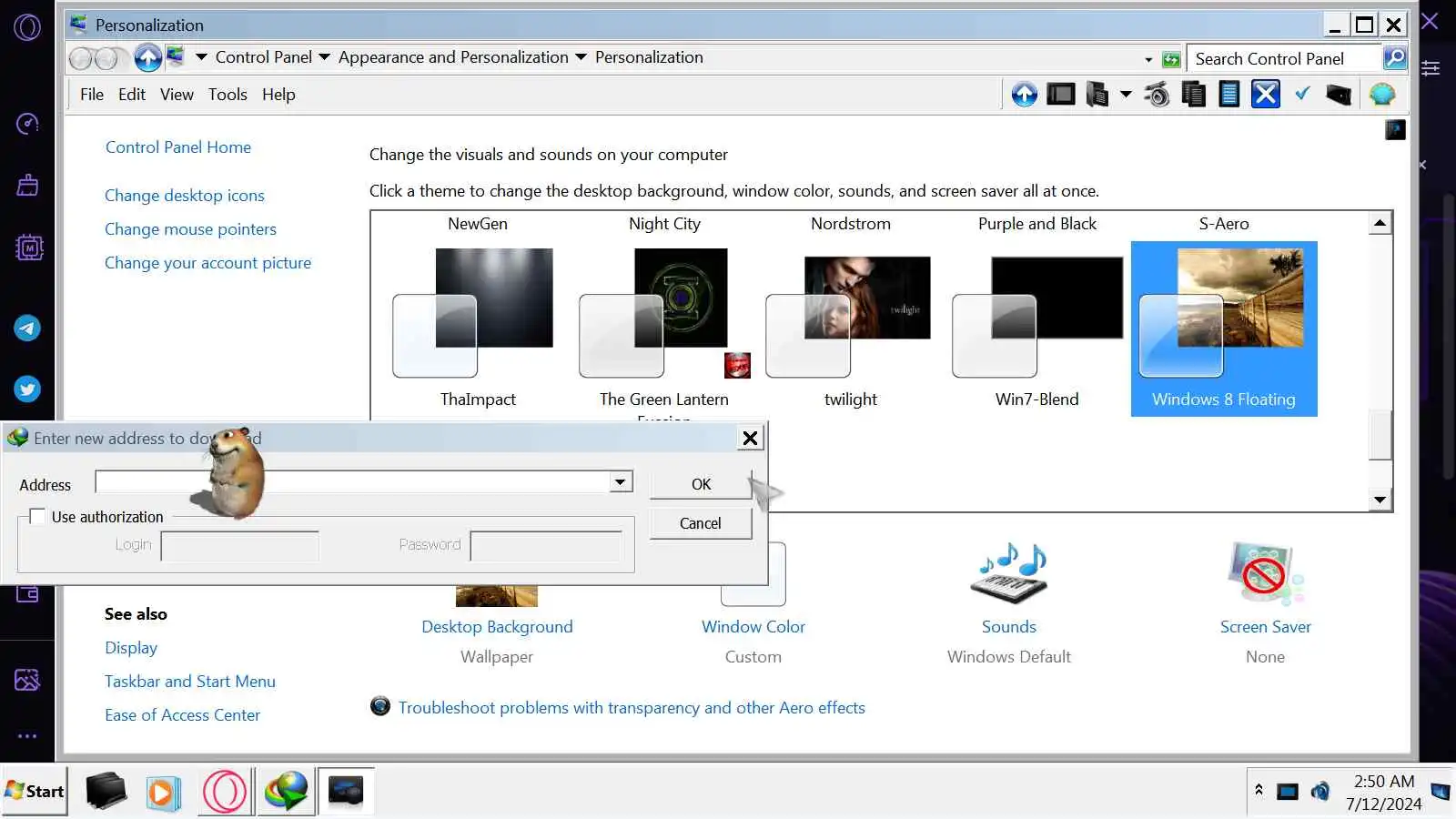Select the twilight theme thumbnail
This screenshot has width=1456, height=819.
coord(848,317)
